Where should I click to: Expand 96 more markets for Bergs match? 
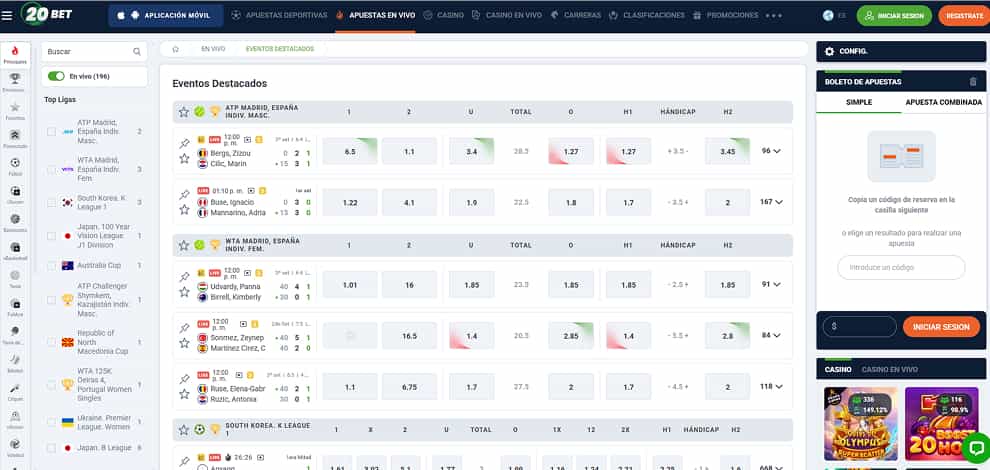coord(771,151)
